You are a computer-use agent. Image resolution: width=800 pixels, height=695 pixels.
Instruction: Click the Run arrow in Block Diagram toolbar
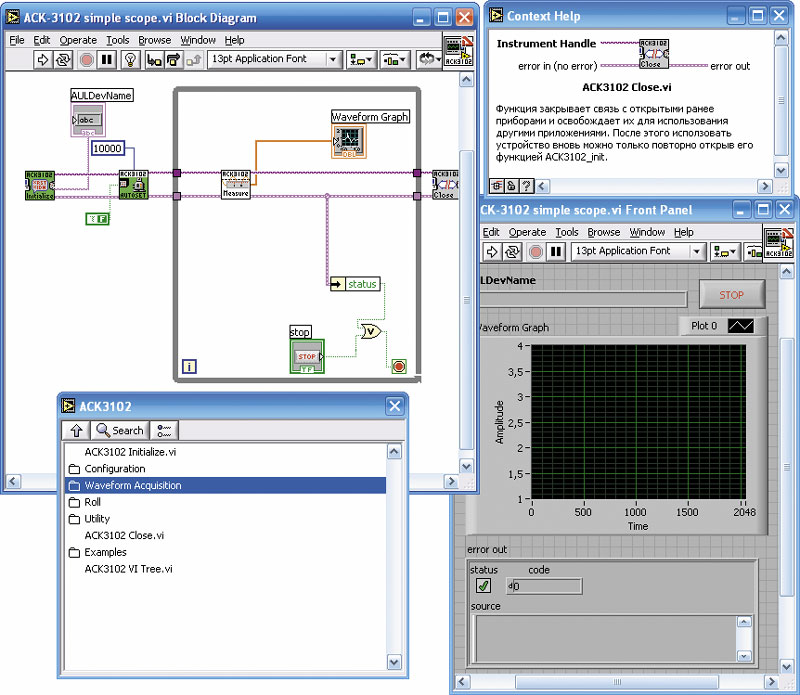43,59
